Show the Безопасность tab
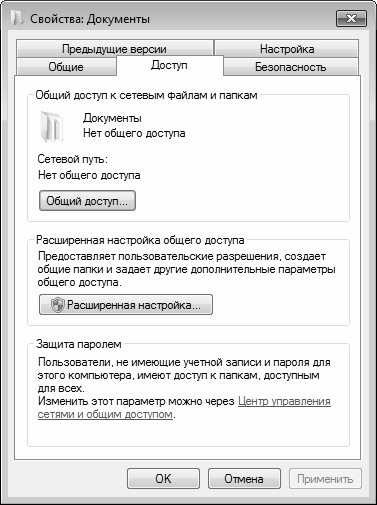The width and height of the screenshot is (377, 505). [290, 67]
